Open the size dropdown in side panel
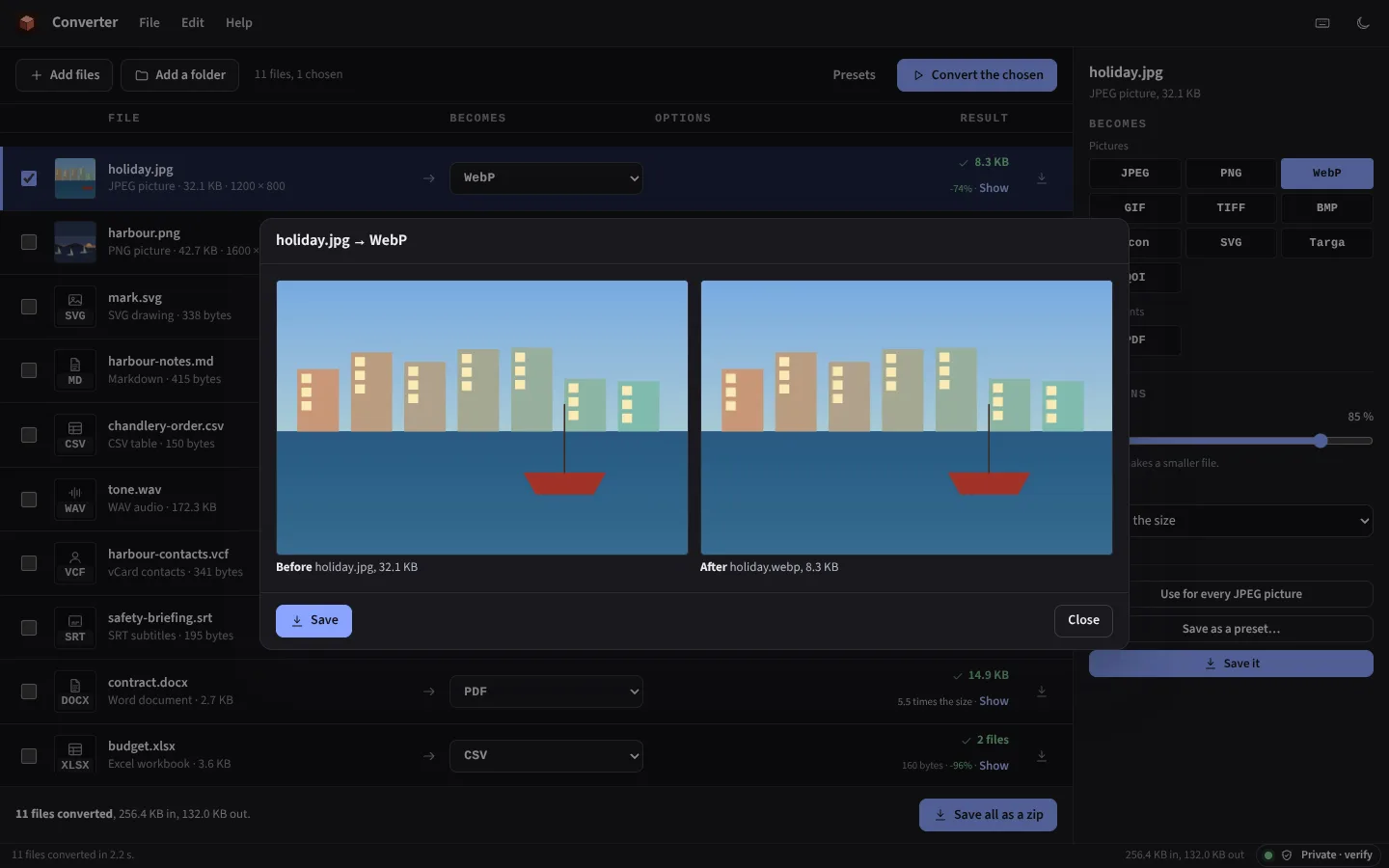 [1250, 521]
